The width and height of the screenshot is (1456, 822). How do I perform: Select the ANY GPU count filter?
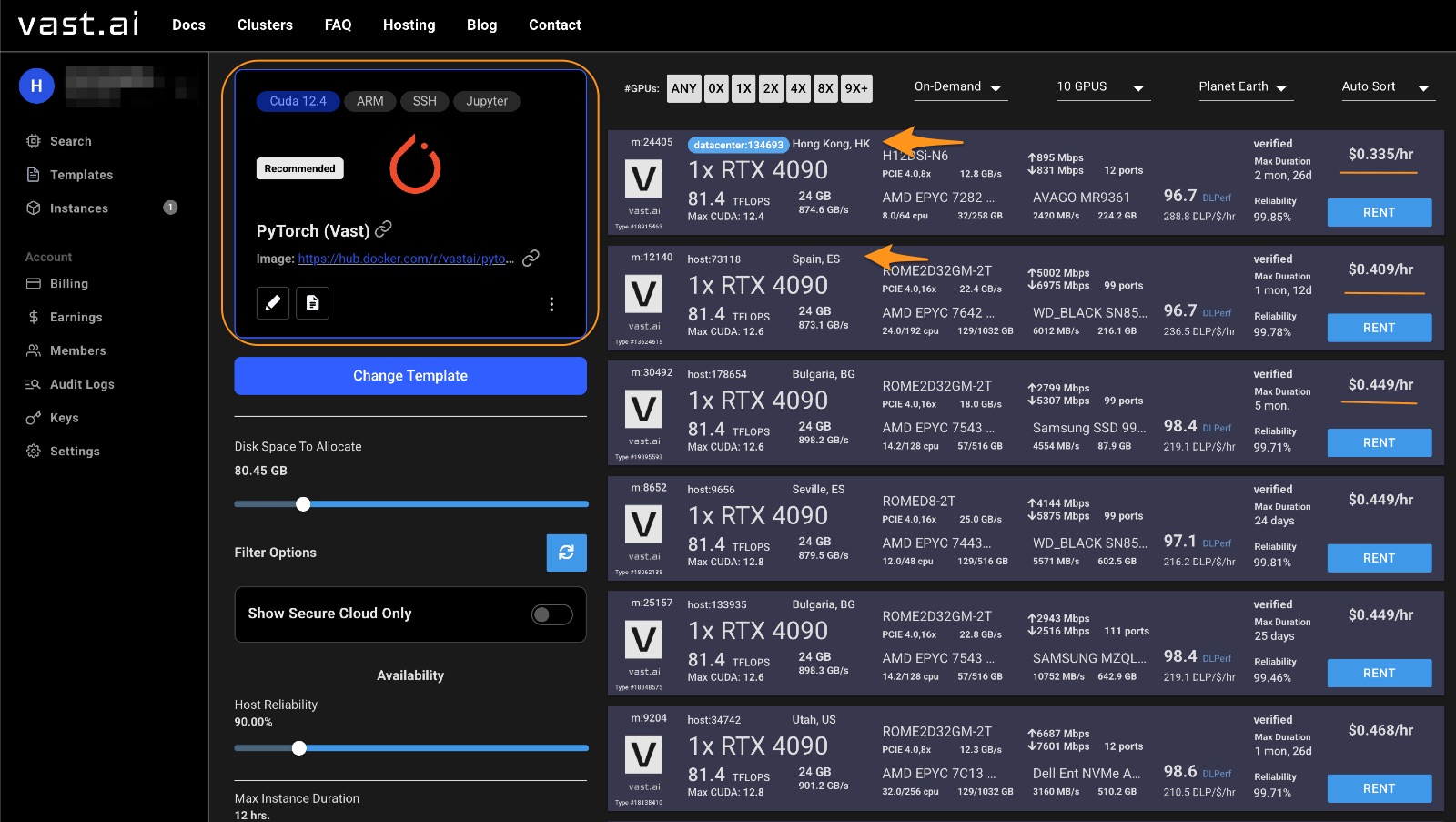coord(683,88)
